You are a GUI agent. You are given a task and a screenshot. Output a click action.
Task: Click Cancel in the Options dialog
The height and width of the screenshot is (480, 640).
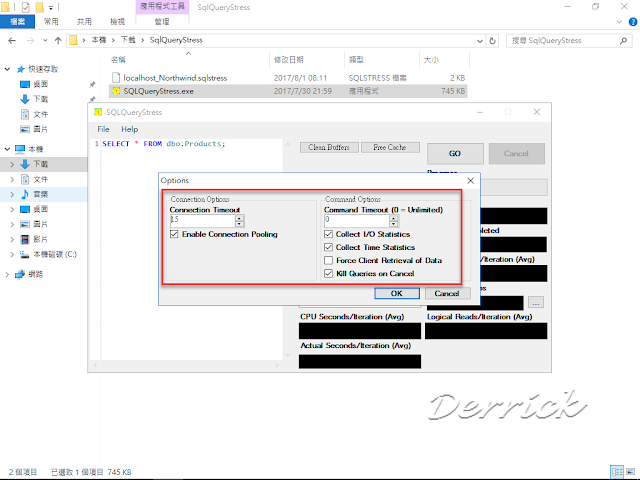[447, 293]
